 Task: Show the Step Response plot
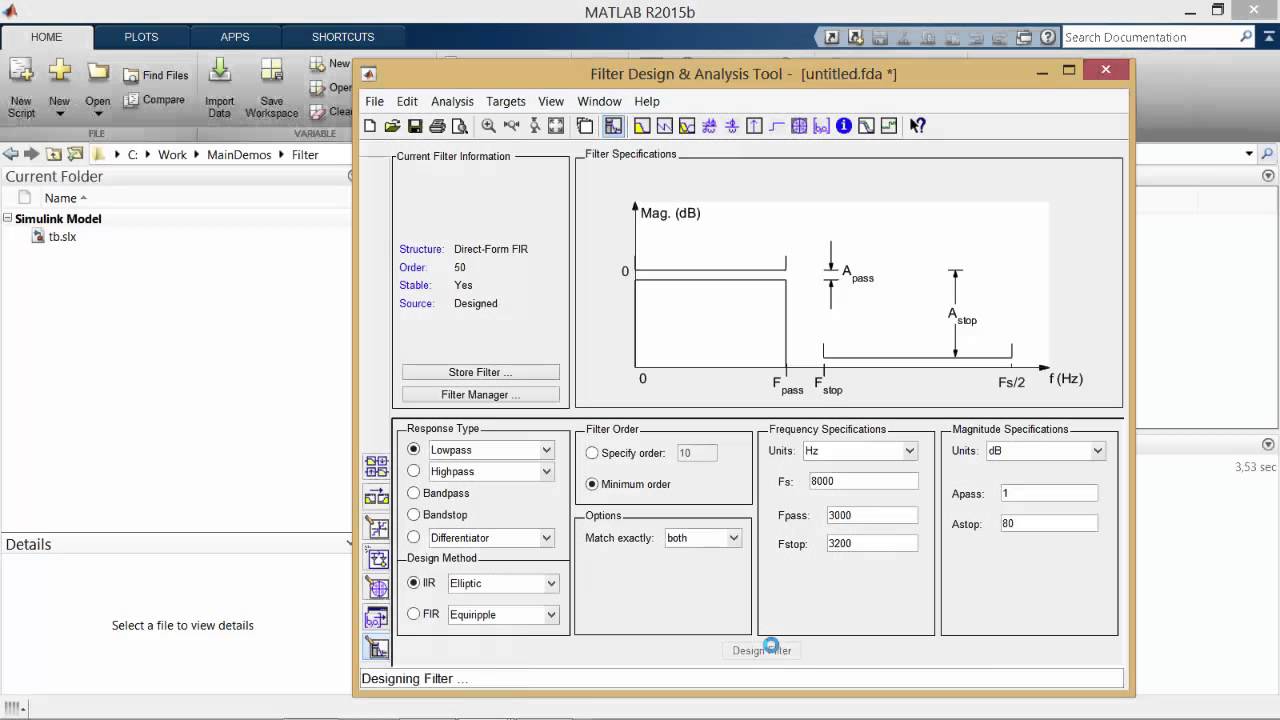pos(776,126)
